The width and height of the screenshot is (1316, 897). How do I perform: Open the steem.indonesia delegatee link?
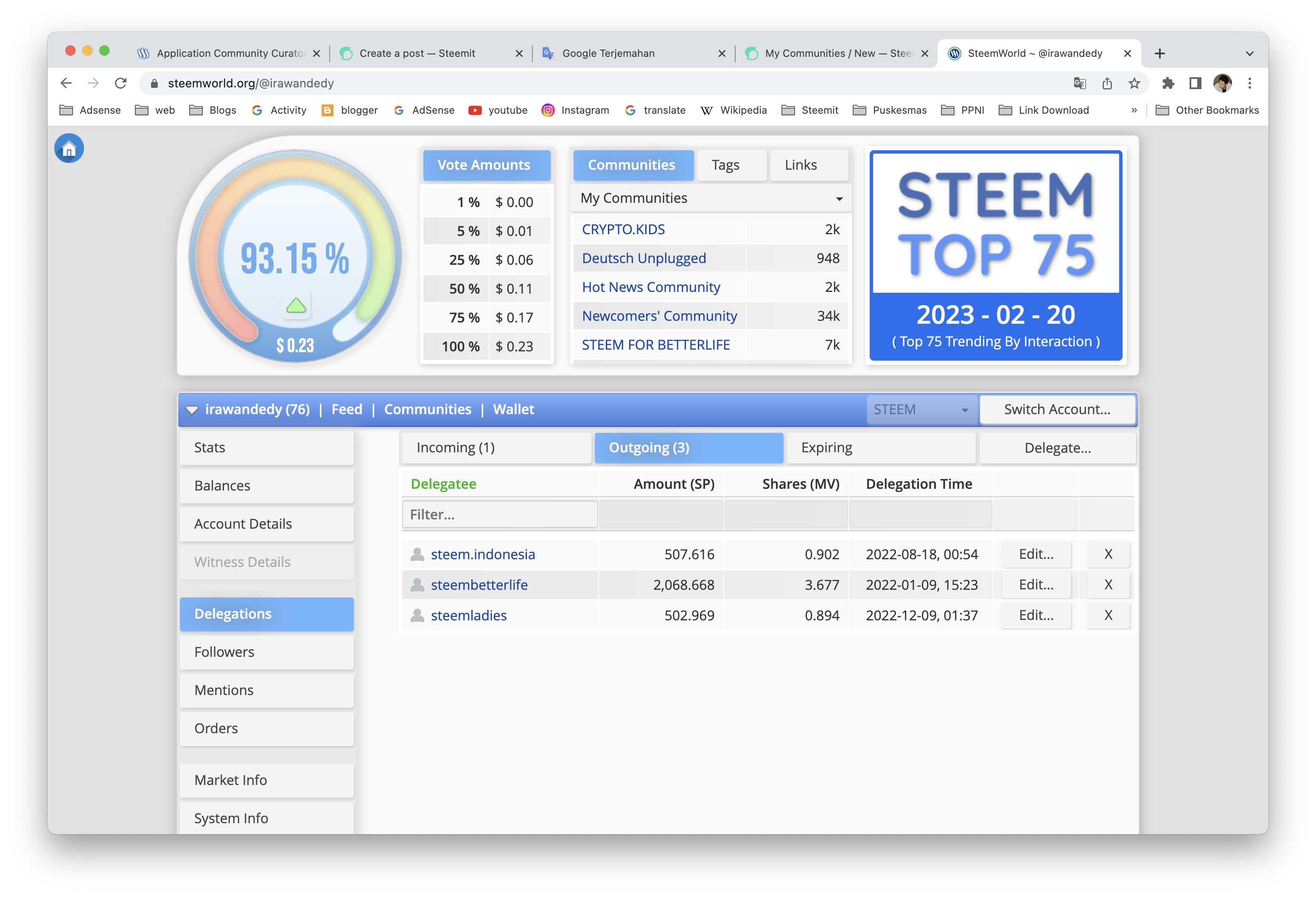tap(482, 555)
